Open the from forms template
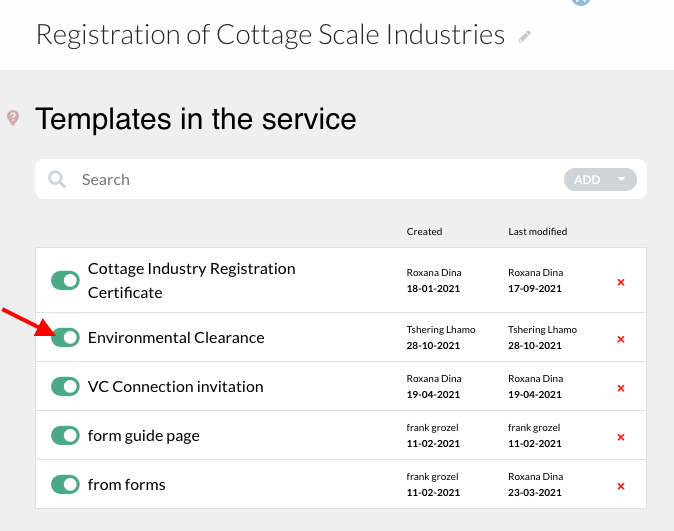 click(126, 485)
